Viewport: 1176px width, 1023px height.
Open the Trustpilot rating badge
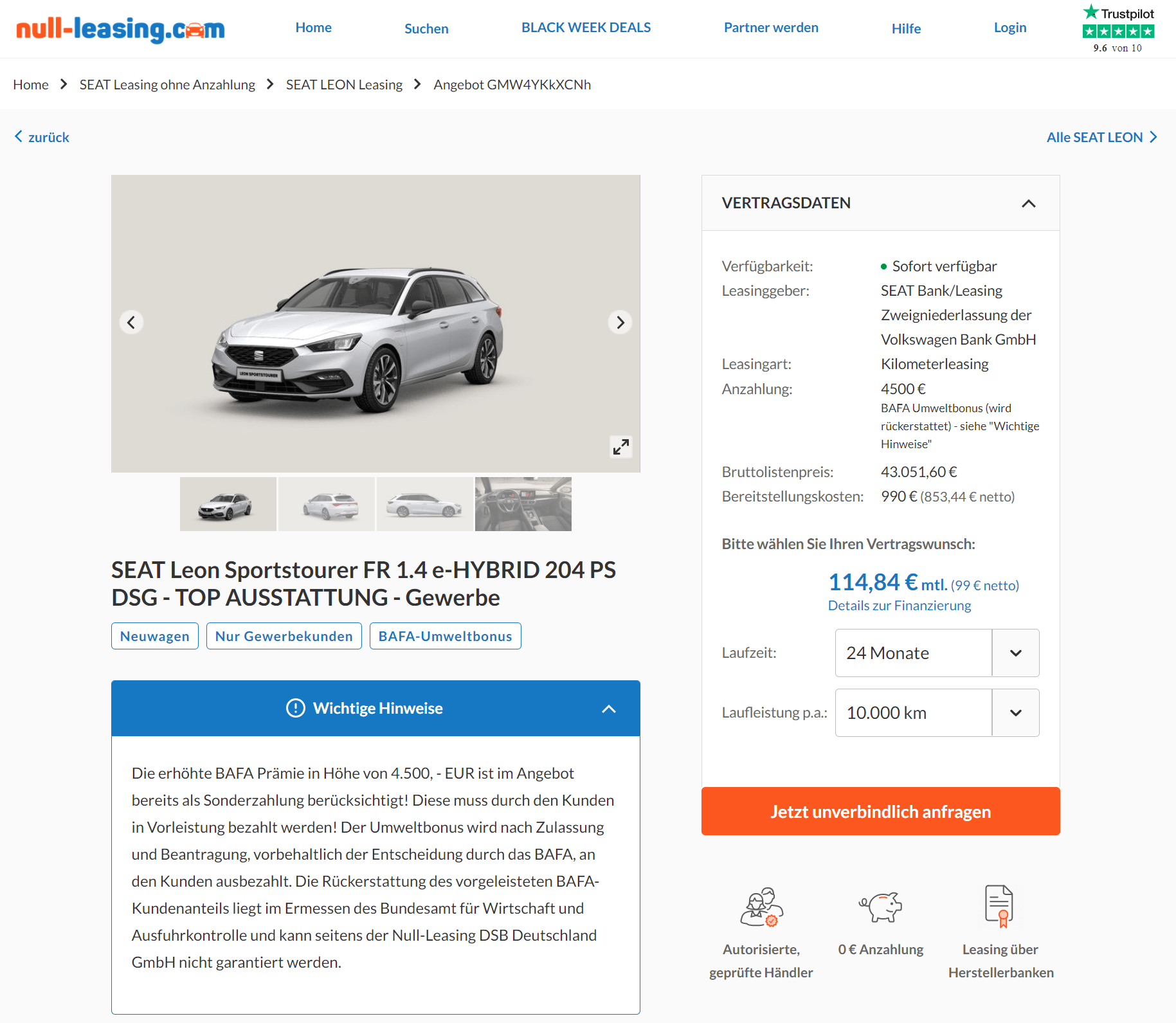tap(1118, 30)
